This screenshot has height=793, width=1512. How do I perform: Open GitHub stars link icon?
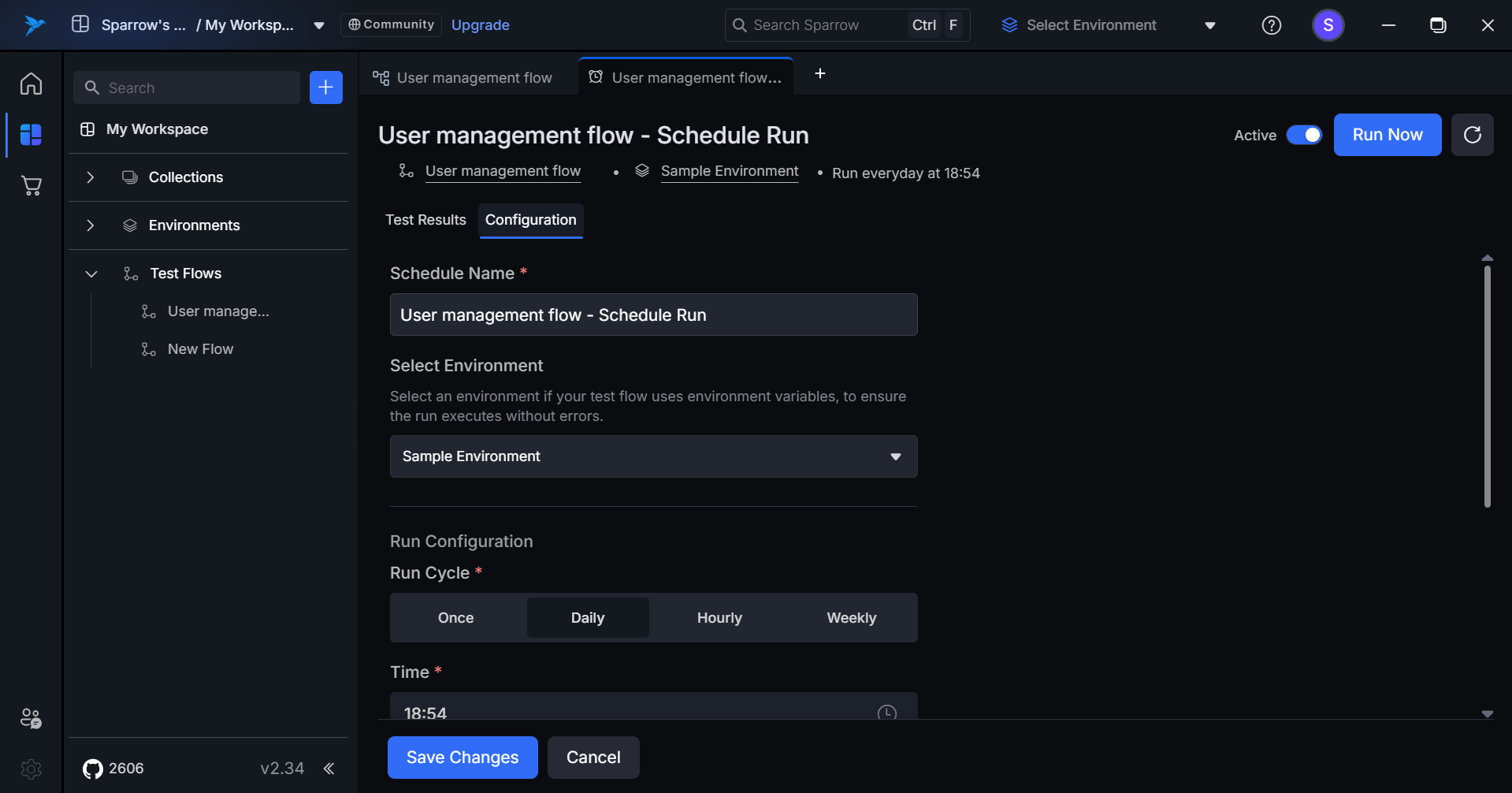pyautogui.click(x=93, y=769)
